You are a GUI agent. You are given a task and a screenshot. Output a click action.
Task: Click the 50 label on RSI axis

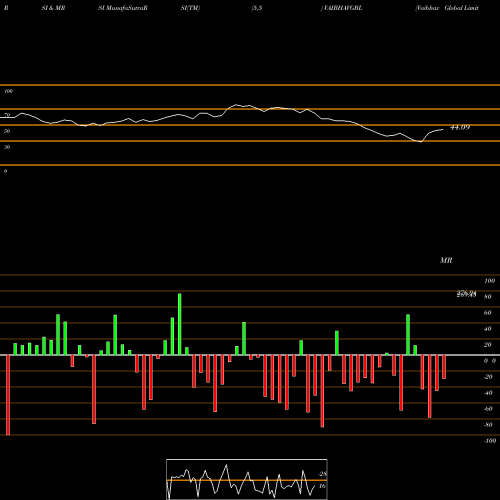(7, 131)
